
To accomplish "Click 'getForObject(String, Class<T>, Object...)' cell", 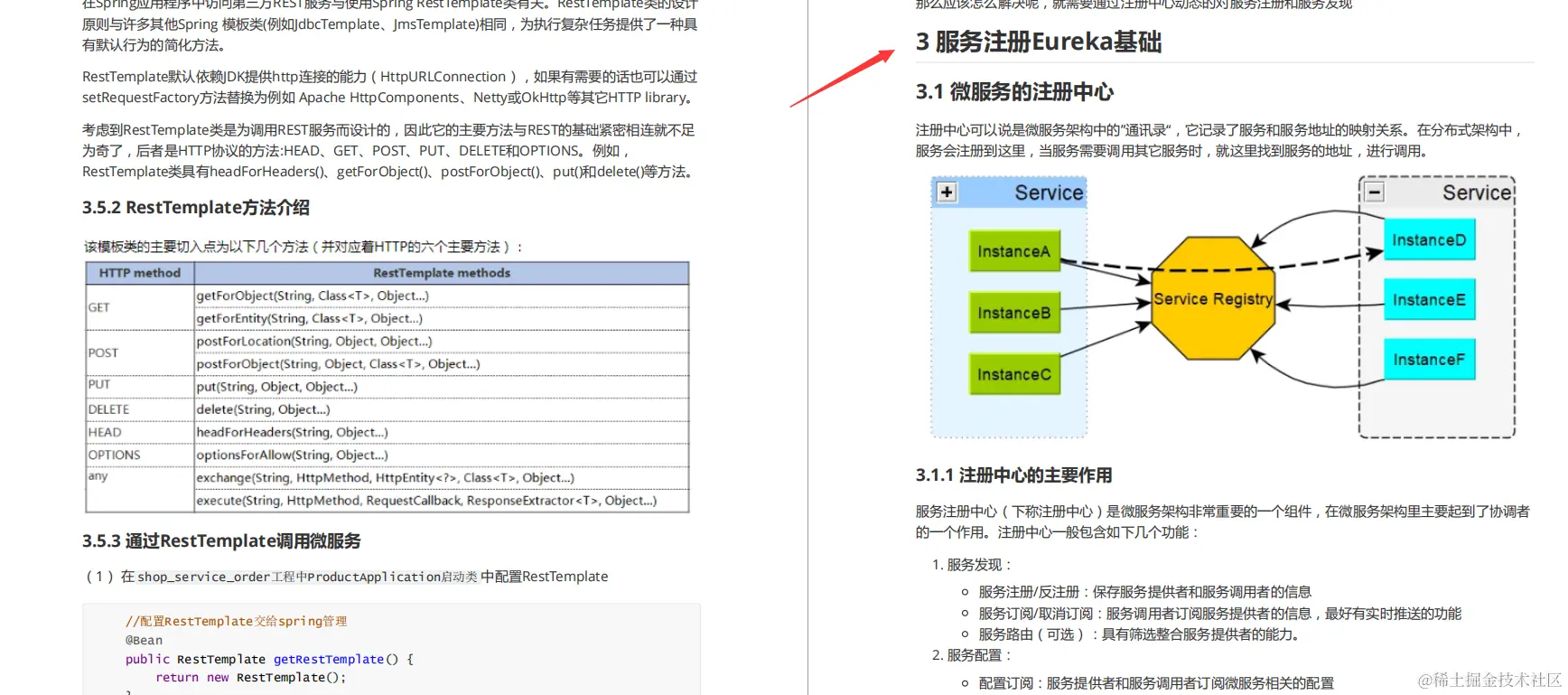I will pyautogui.click(x=442, y=296).
